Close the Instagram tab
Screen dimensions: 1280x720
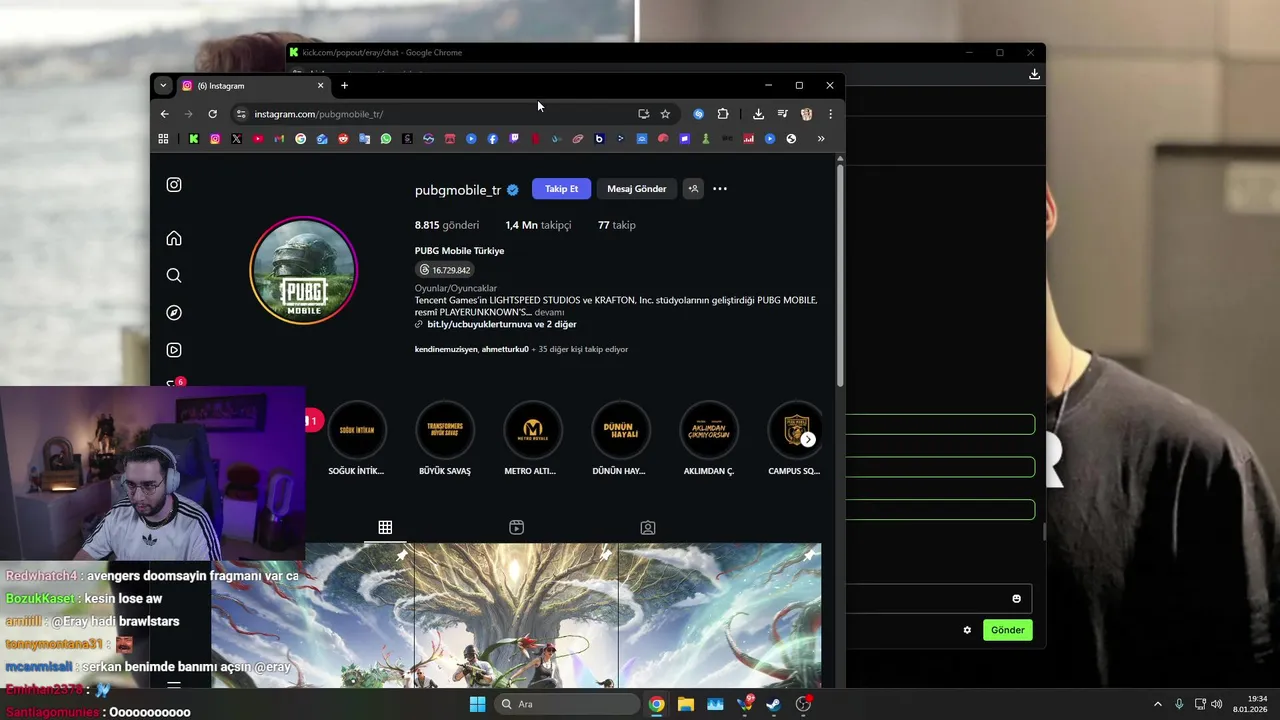click(320, 86)
